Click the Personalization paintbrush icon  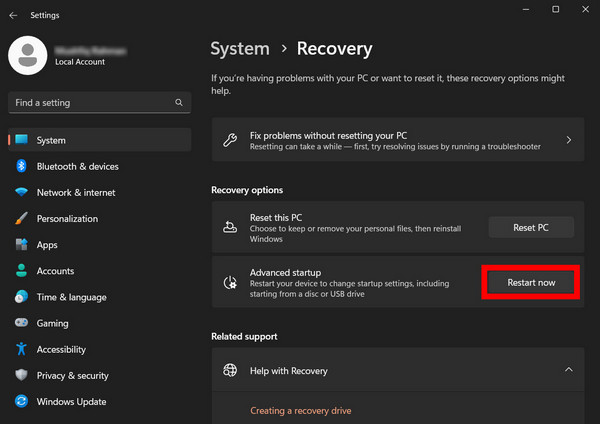21,219
